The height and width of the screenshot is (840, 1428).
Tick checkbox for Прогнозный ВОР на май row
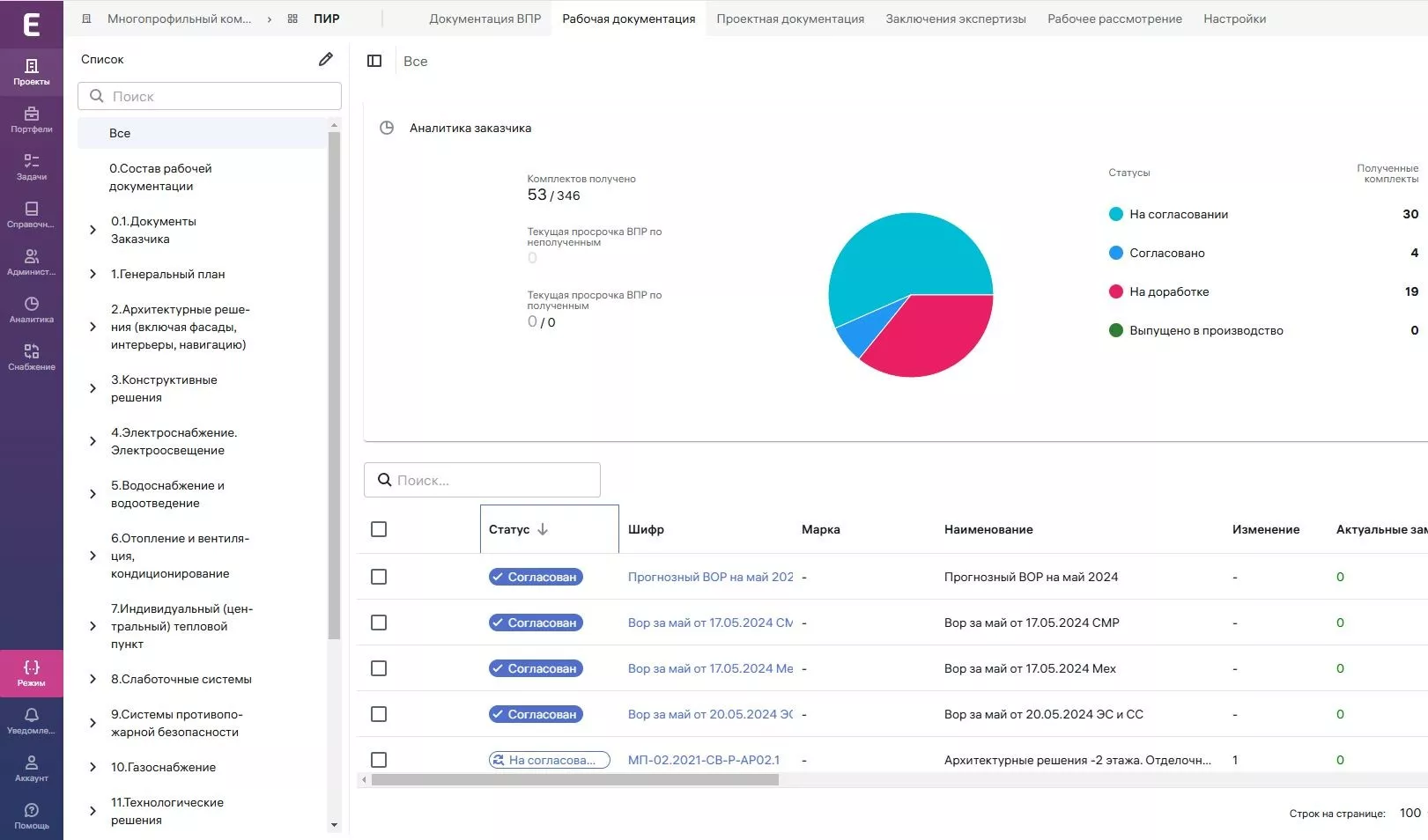coord(379,577)
